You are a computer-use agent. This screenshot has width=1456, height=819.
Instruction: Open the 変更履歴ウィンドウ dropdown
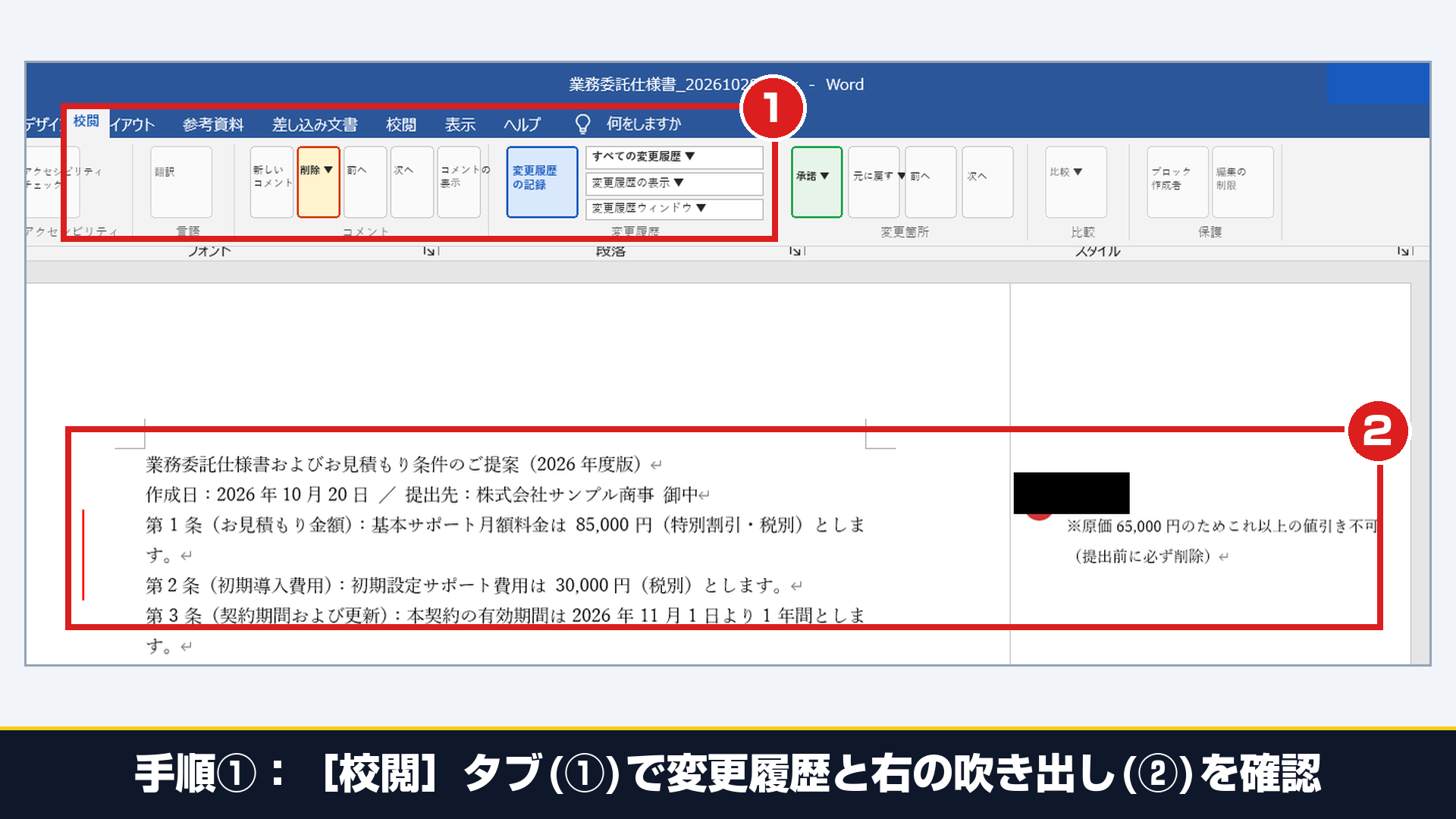coord(674,209)
